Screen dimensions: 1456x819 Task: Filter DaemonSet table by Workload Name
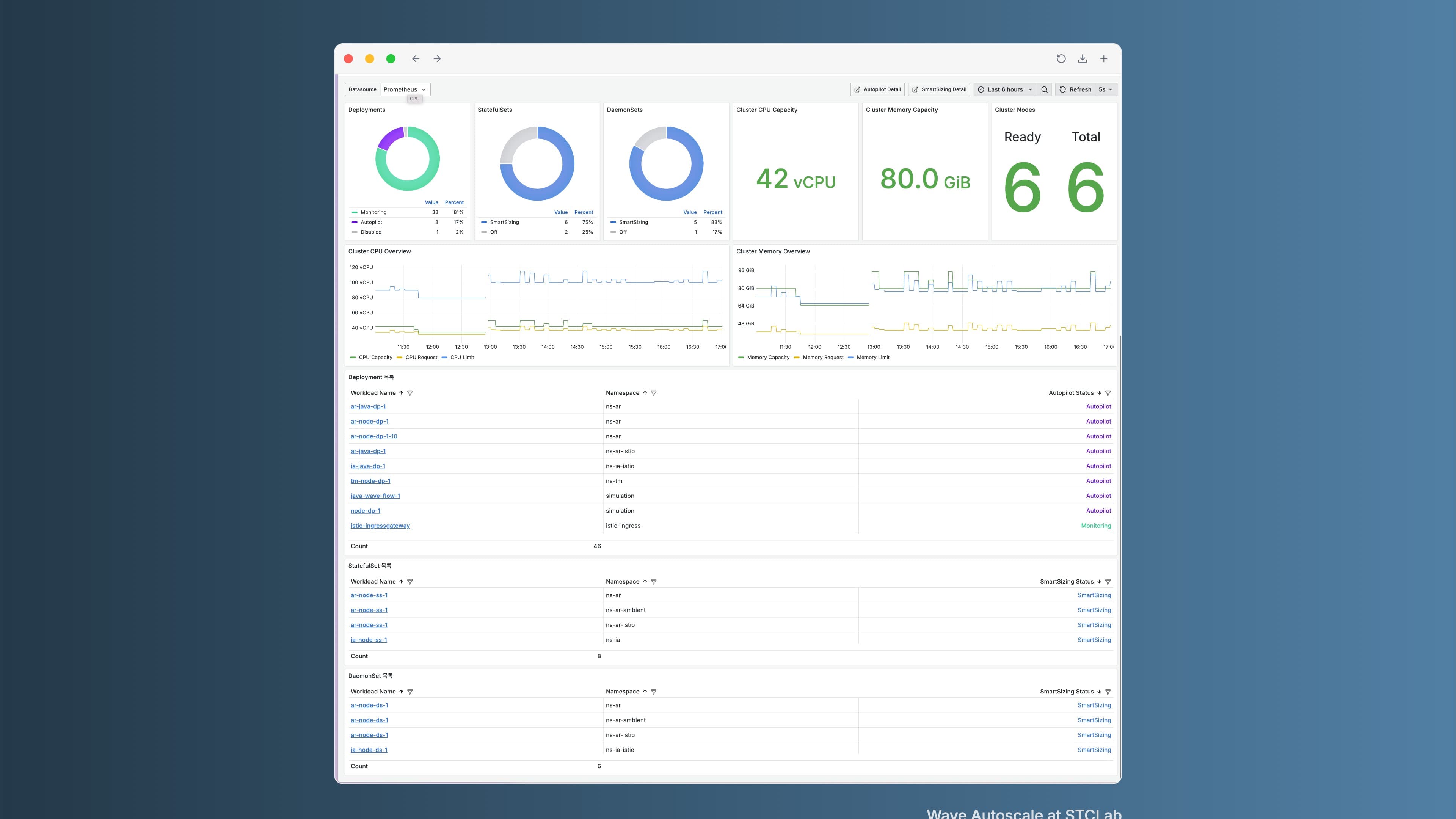[410, 692]
